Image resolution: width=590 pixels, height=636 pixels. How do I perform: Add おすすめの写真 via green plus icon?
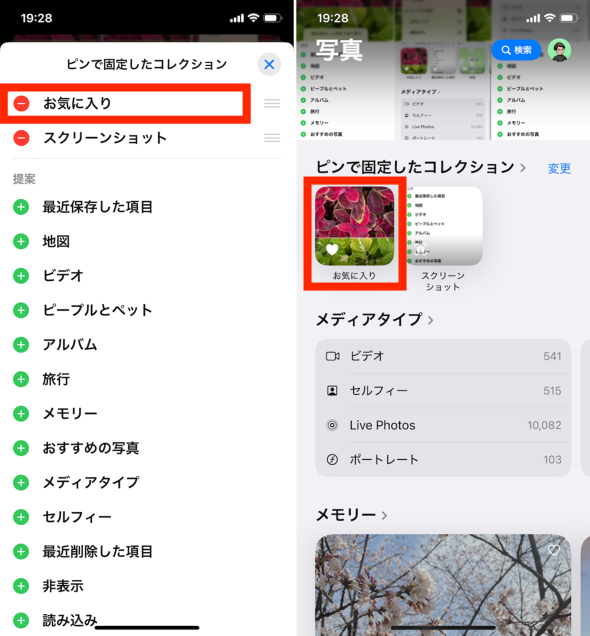[x=21, y=448]
